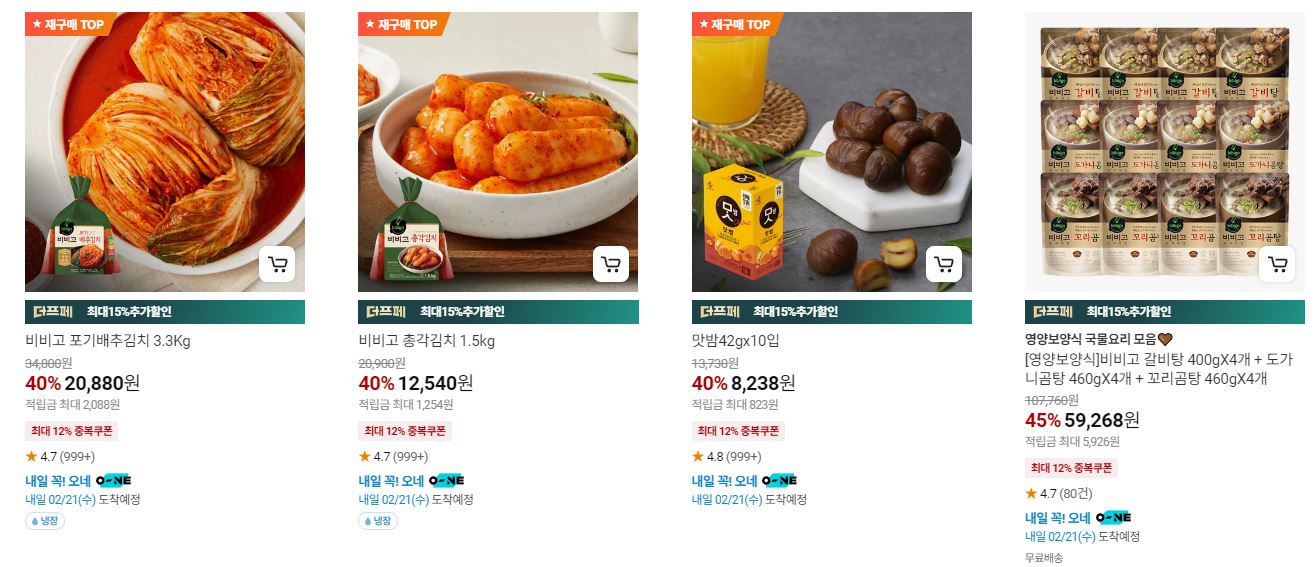Click 최대 12% 중복쿠폰 label under 맛밤

click(739, 431)
